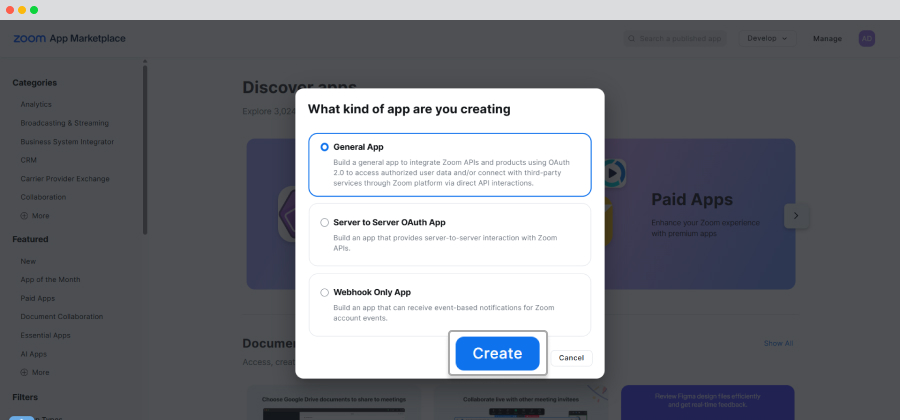The image size is (900, 420).
Task: Open the Figma design files card
Action: pyautogui.click(x=708, y=402)
